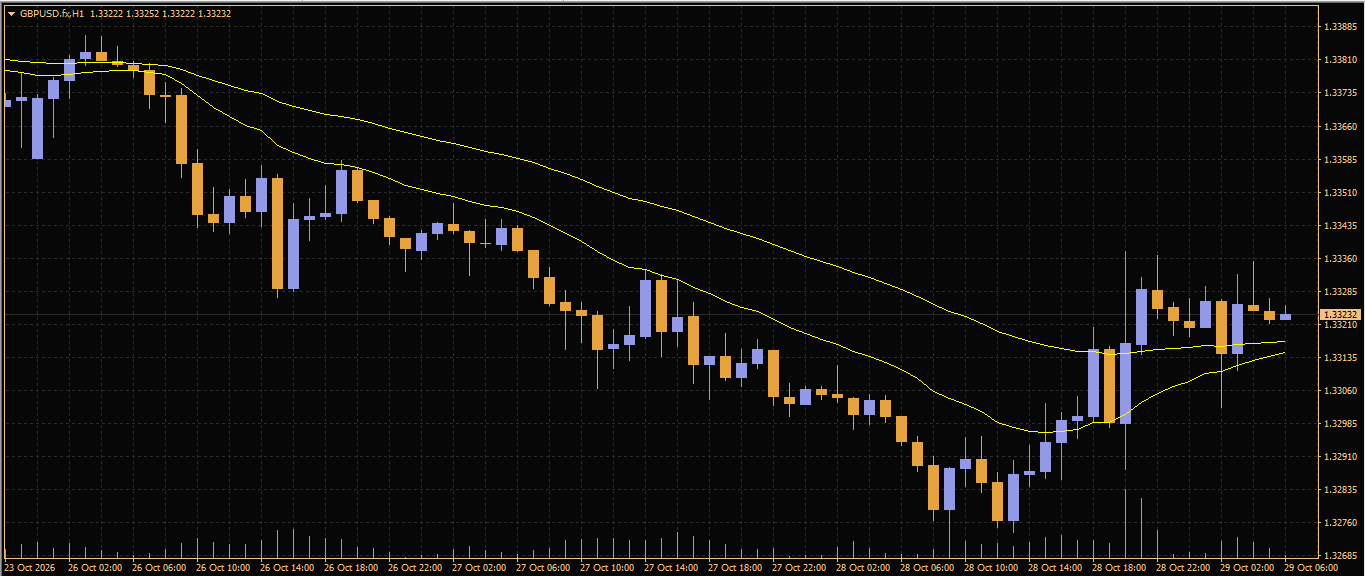Image resolution: width=1365 pixels, height=576 pixels.
Task: Click the 1.33810 price axis label
Action: point(1339,60)
